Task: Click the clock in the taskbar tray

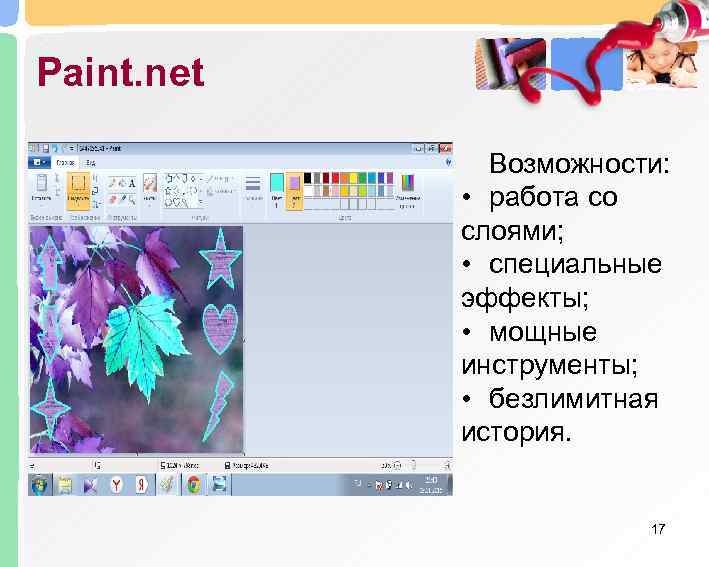Action: point(431,485)
